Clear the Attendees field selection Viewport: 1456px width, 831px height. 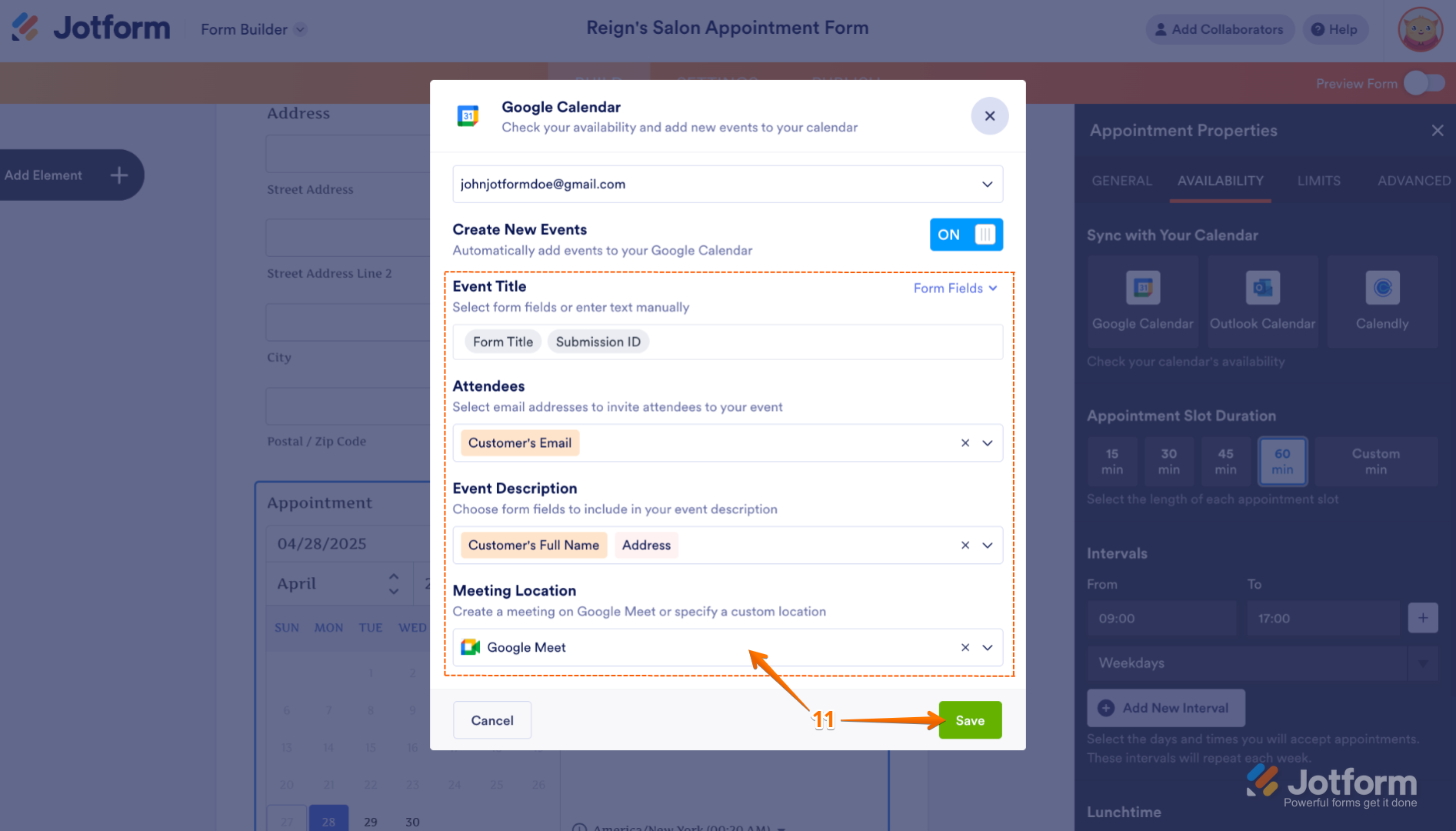[965, 443]
